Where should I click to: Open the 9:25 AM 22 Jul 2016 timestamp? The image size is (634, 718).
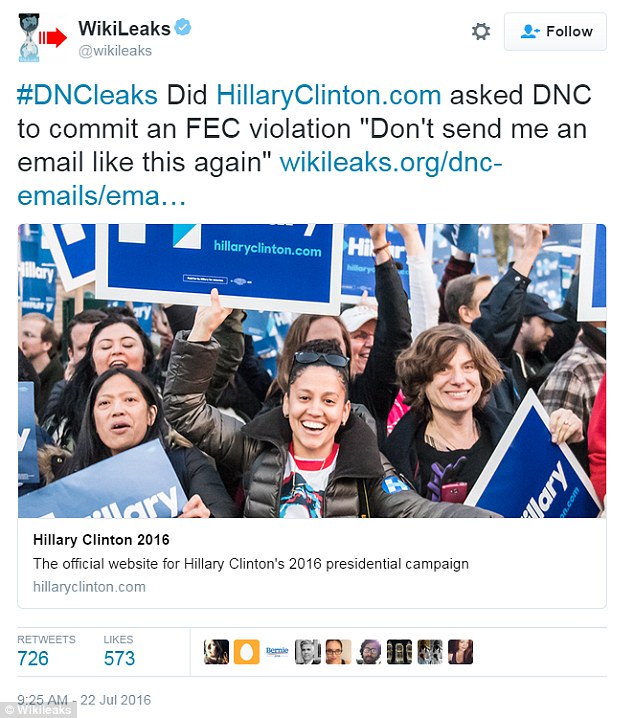click(x=84, y=700)
